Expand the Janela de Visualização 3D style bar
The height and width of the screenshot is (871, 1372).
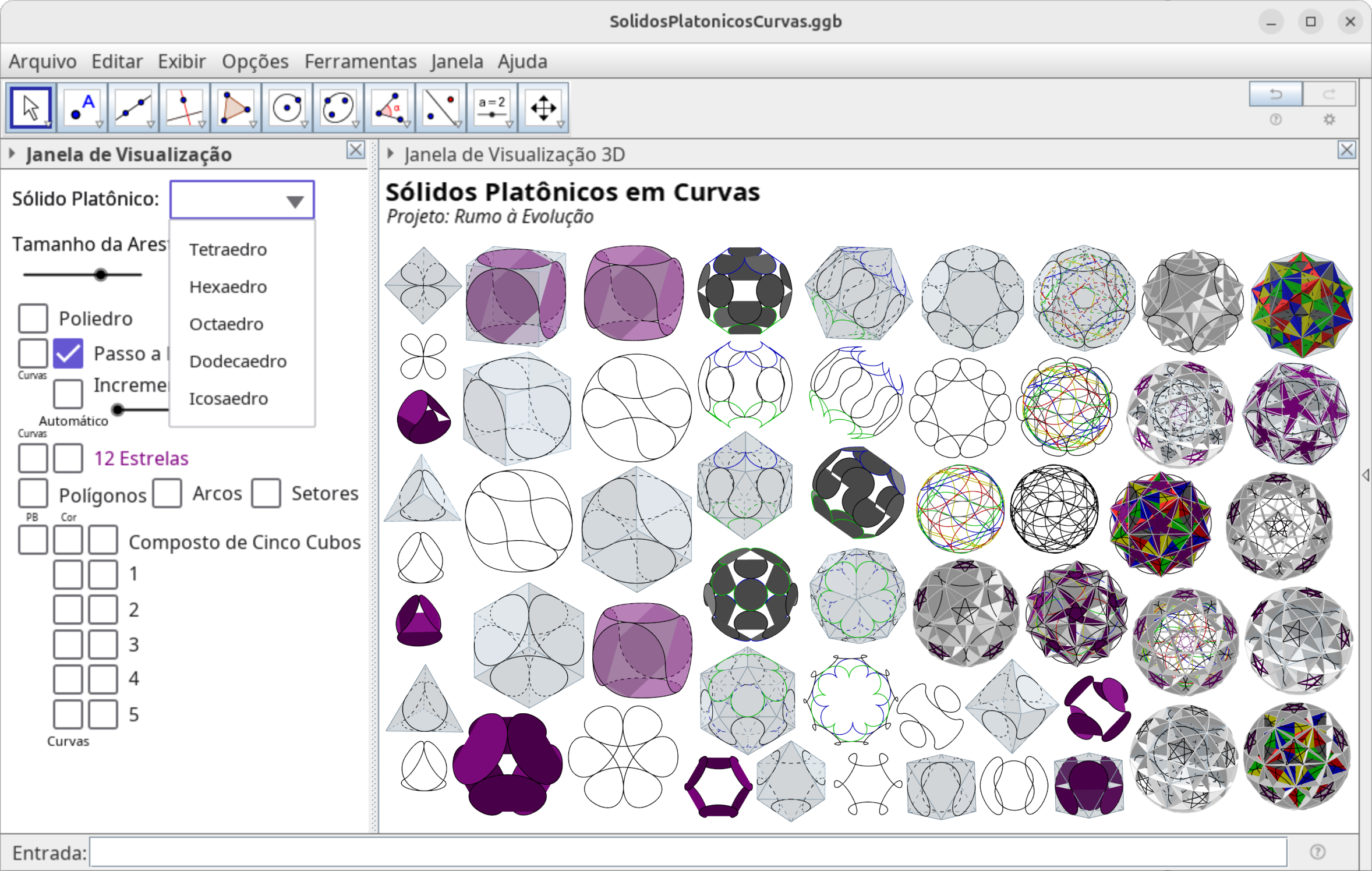coord(391,154)
